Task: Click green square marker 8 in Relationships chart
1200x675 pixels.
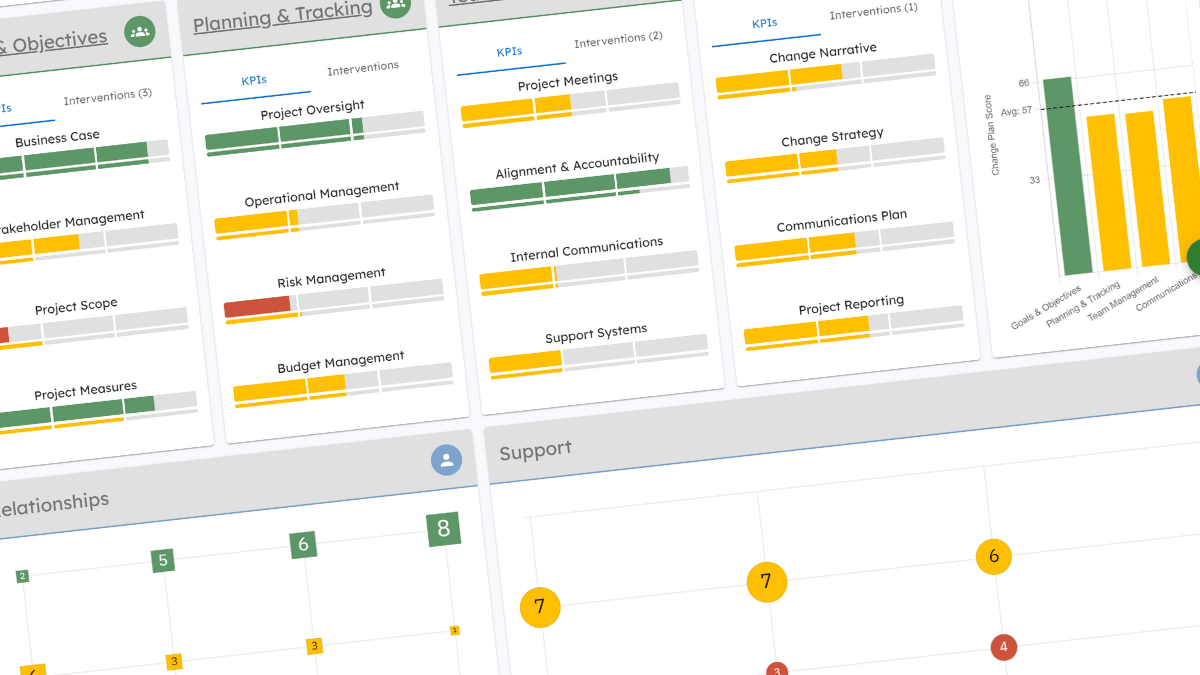Action: 443,529
